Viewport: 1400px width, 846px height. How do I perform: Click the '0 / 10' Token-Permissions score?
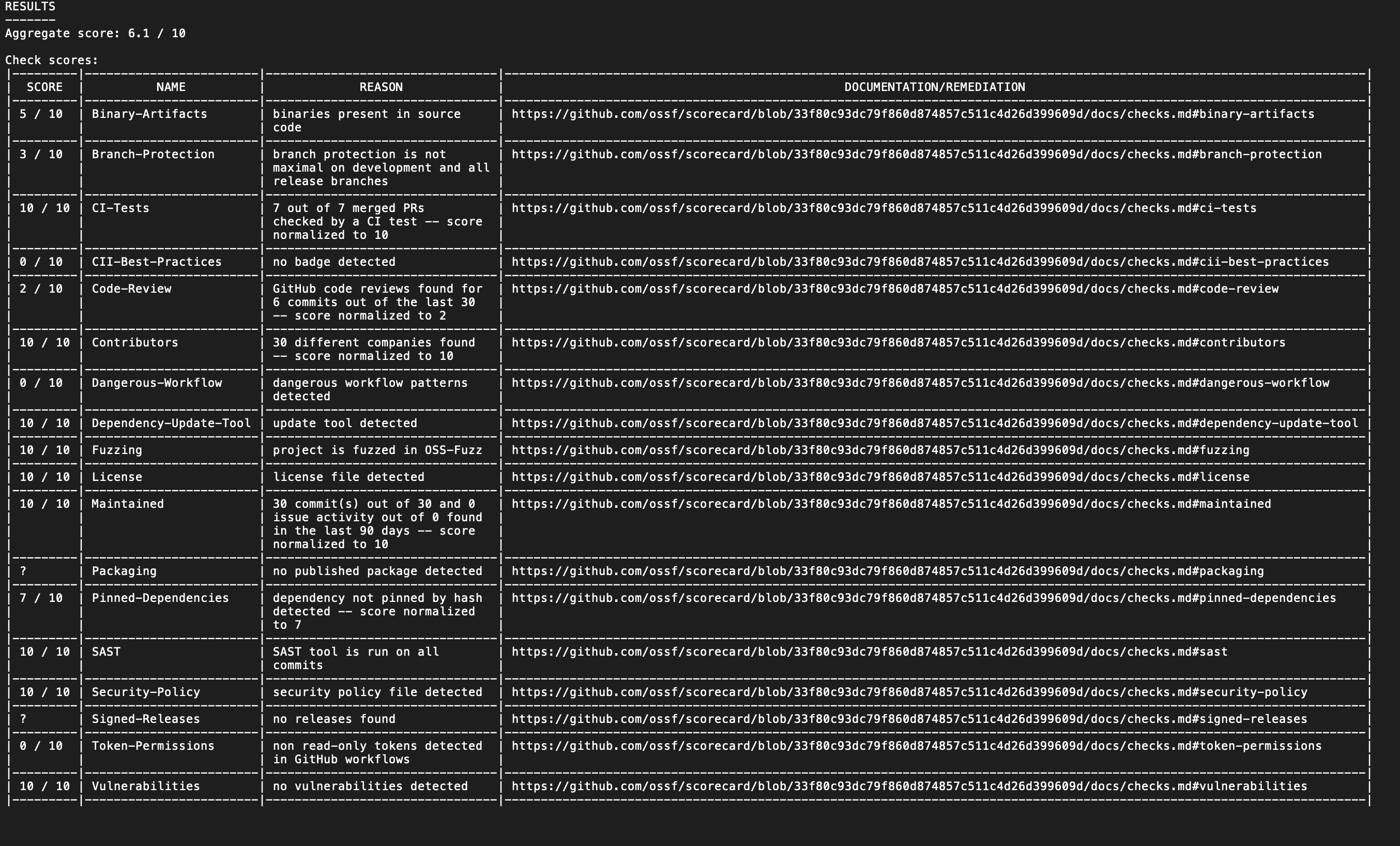pos(41,746)
